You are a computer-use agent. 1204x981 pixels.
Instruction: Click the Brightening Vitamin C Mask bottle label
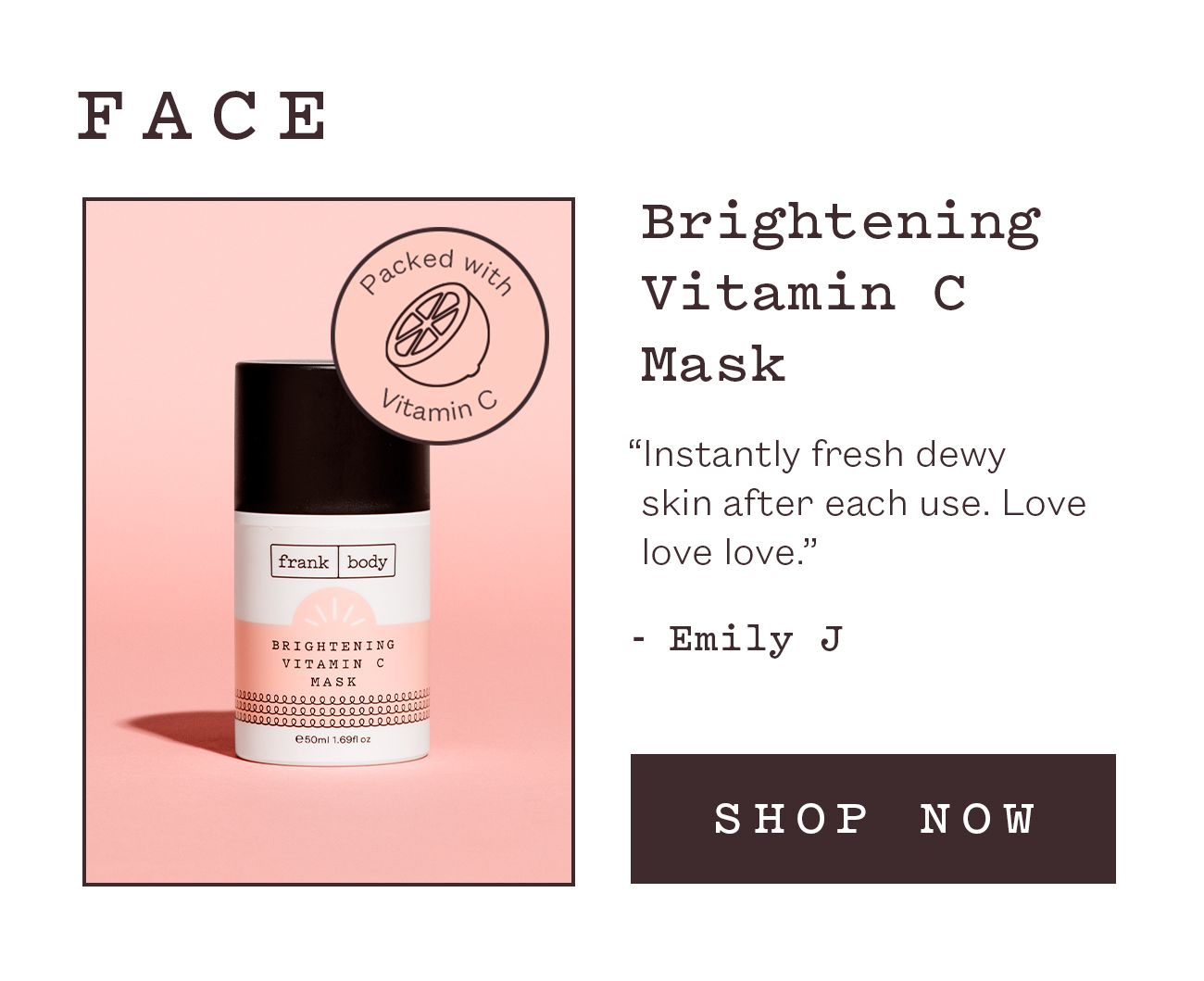pyautogui.click(x=333, y=663)
